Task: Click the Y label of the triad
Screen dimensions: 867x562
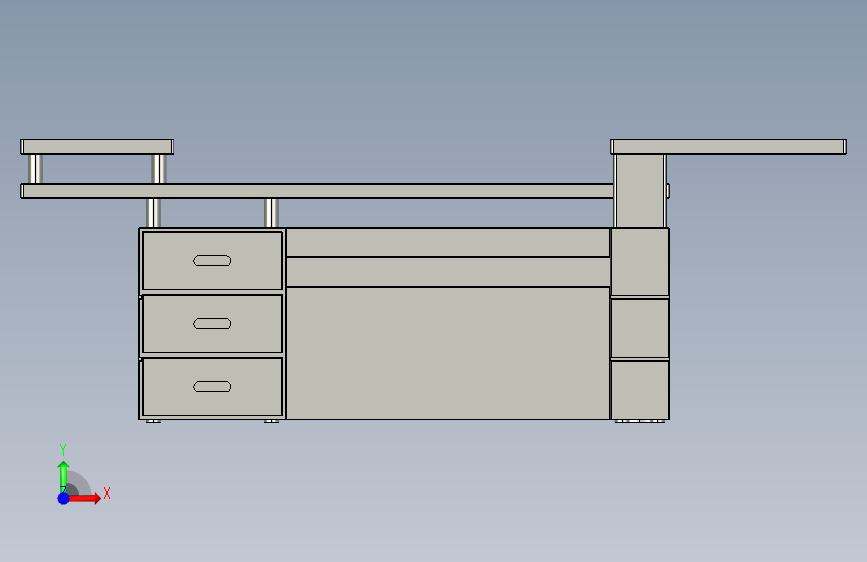Action: click(x=63, y=450)
